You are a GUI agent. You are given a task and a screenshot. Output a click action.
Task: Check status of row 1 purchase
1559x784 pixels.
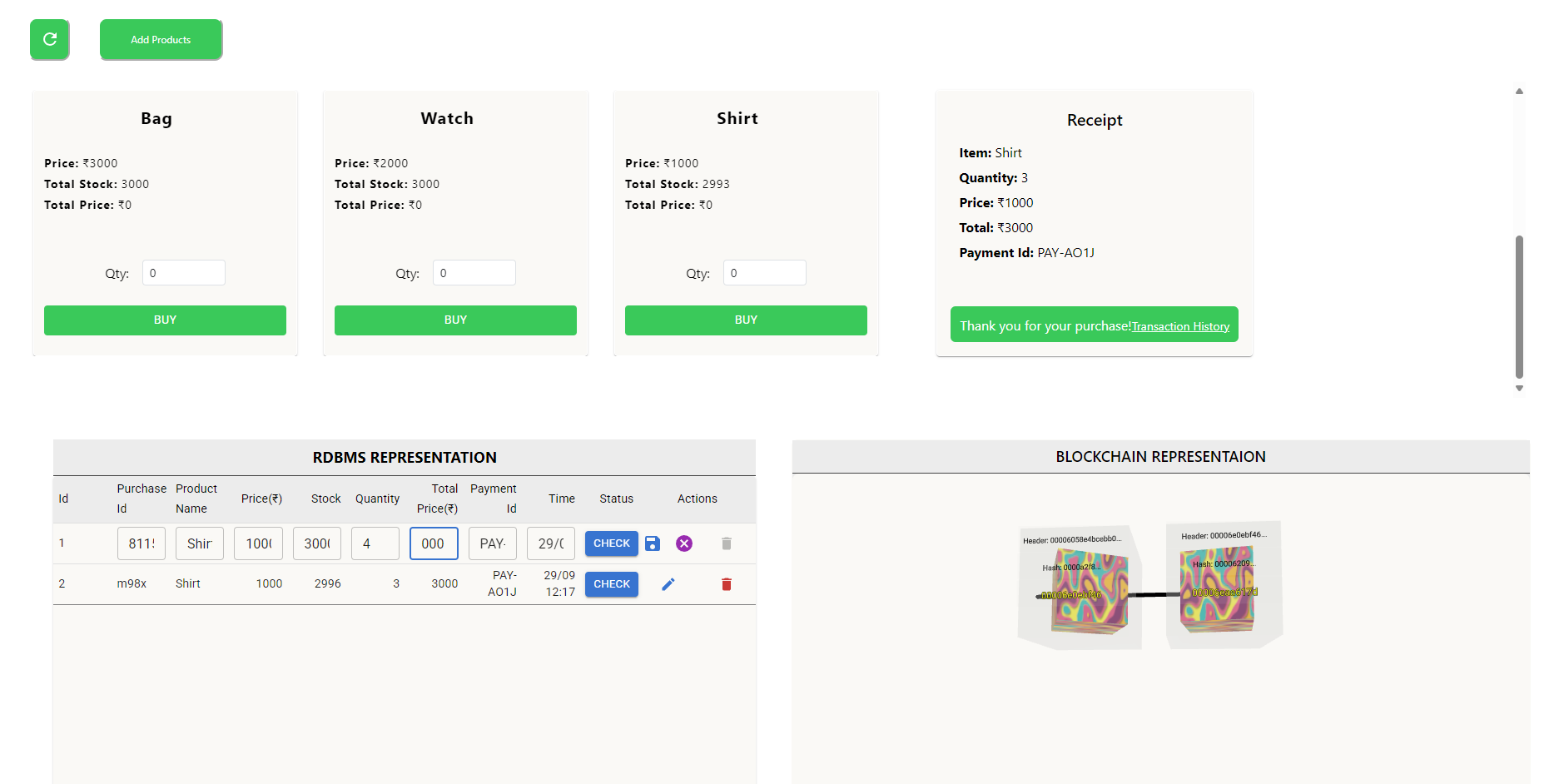click(612, 543)
